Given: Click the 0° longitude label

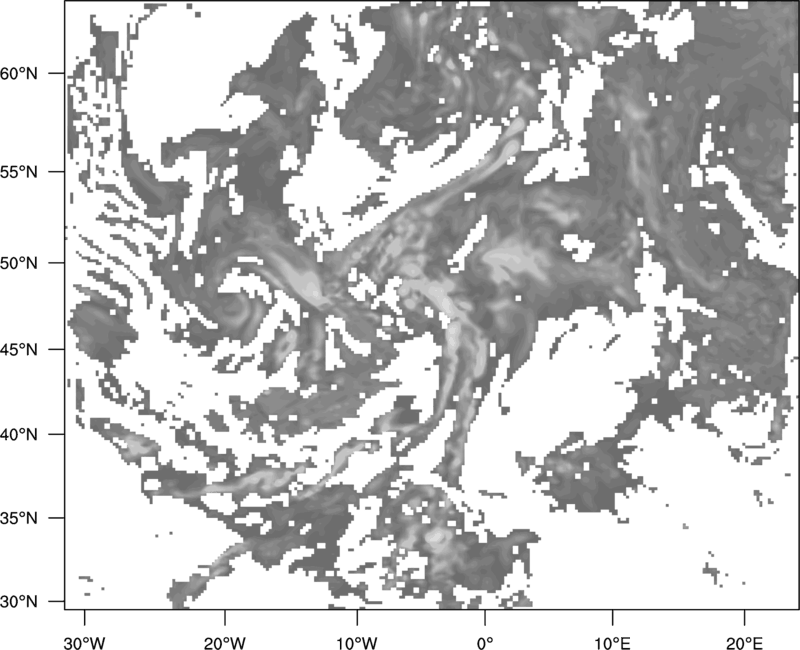Looking at the screenshot, I should (485, 643).
